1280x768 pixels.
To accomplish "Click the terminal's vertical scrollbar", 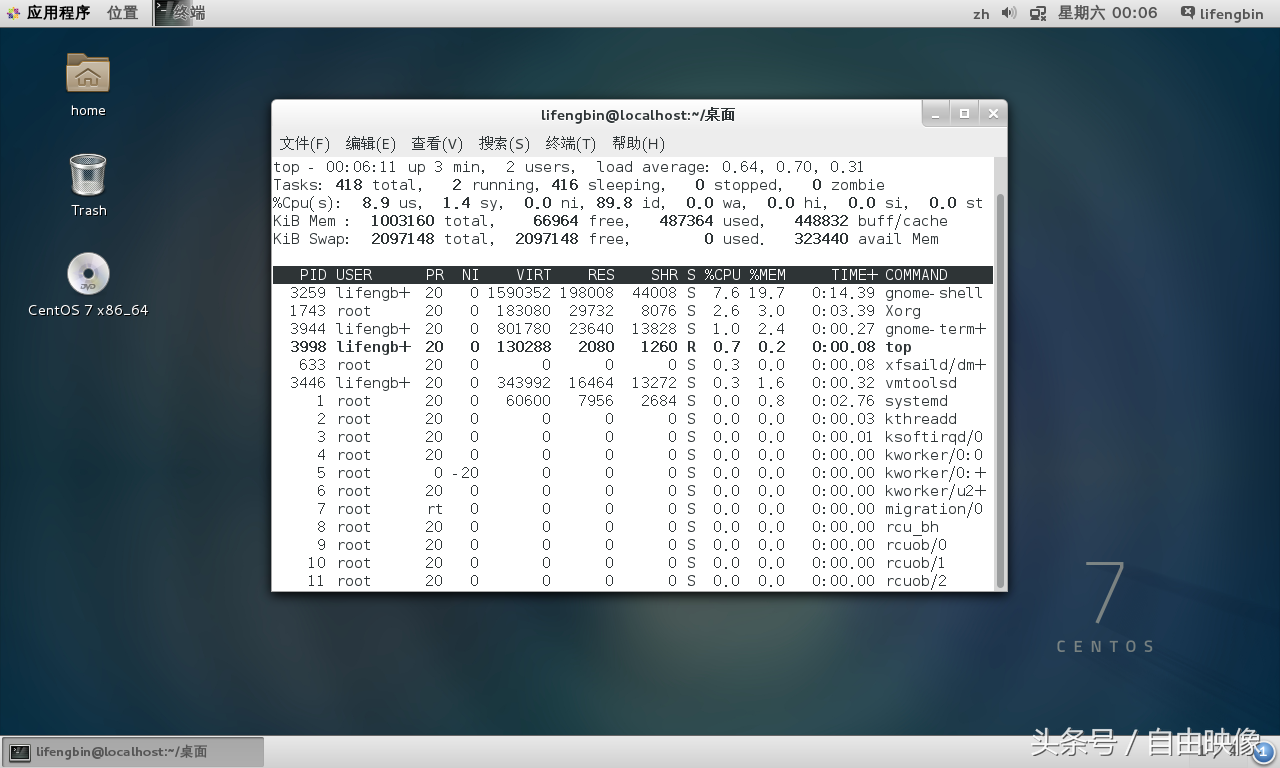I will [x=1000, y=380].
